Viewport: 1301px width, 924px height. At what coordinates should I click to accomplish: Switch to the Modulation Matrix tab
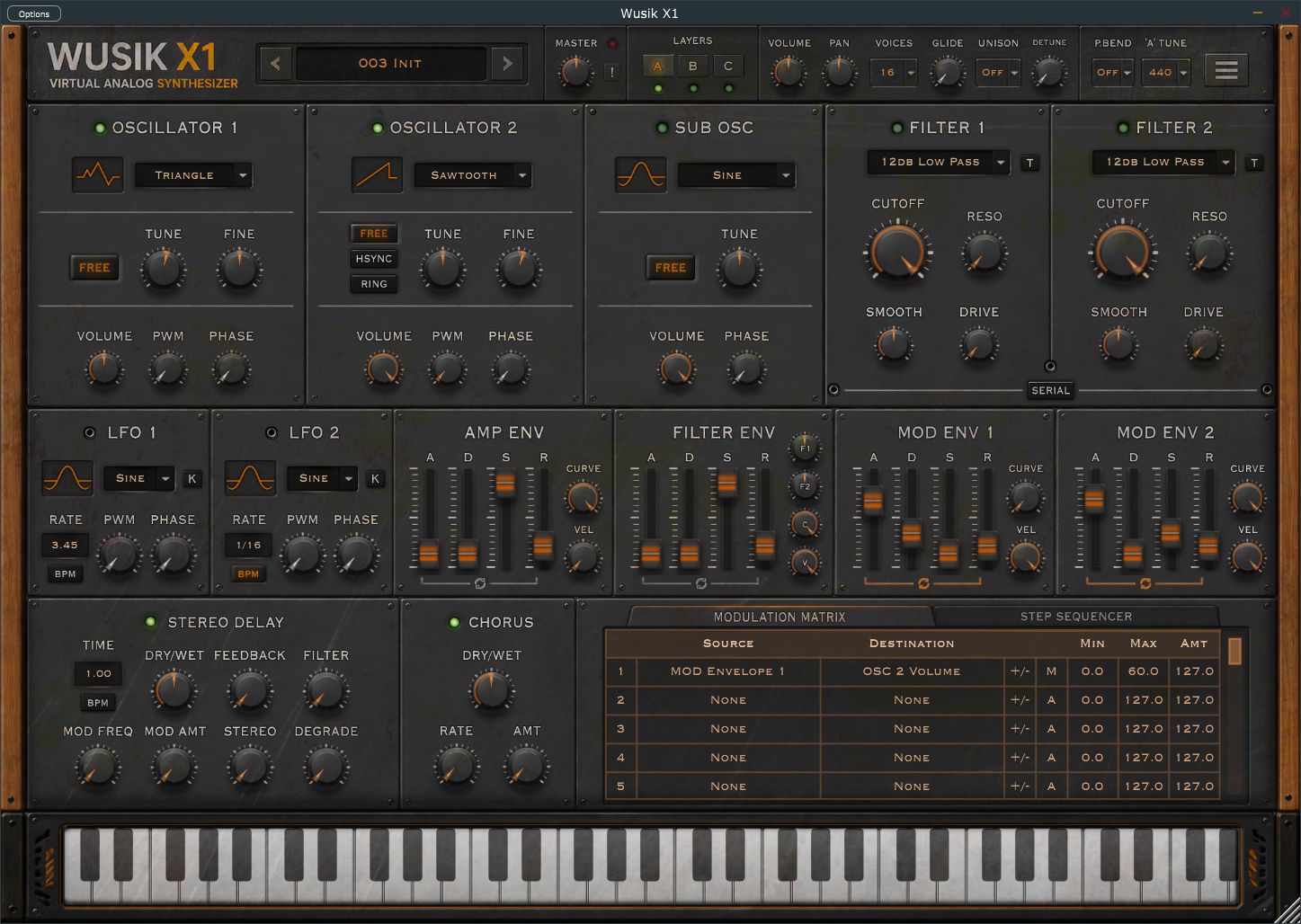pos(780,617)
